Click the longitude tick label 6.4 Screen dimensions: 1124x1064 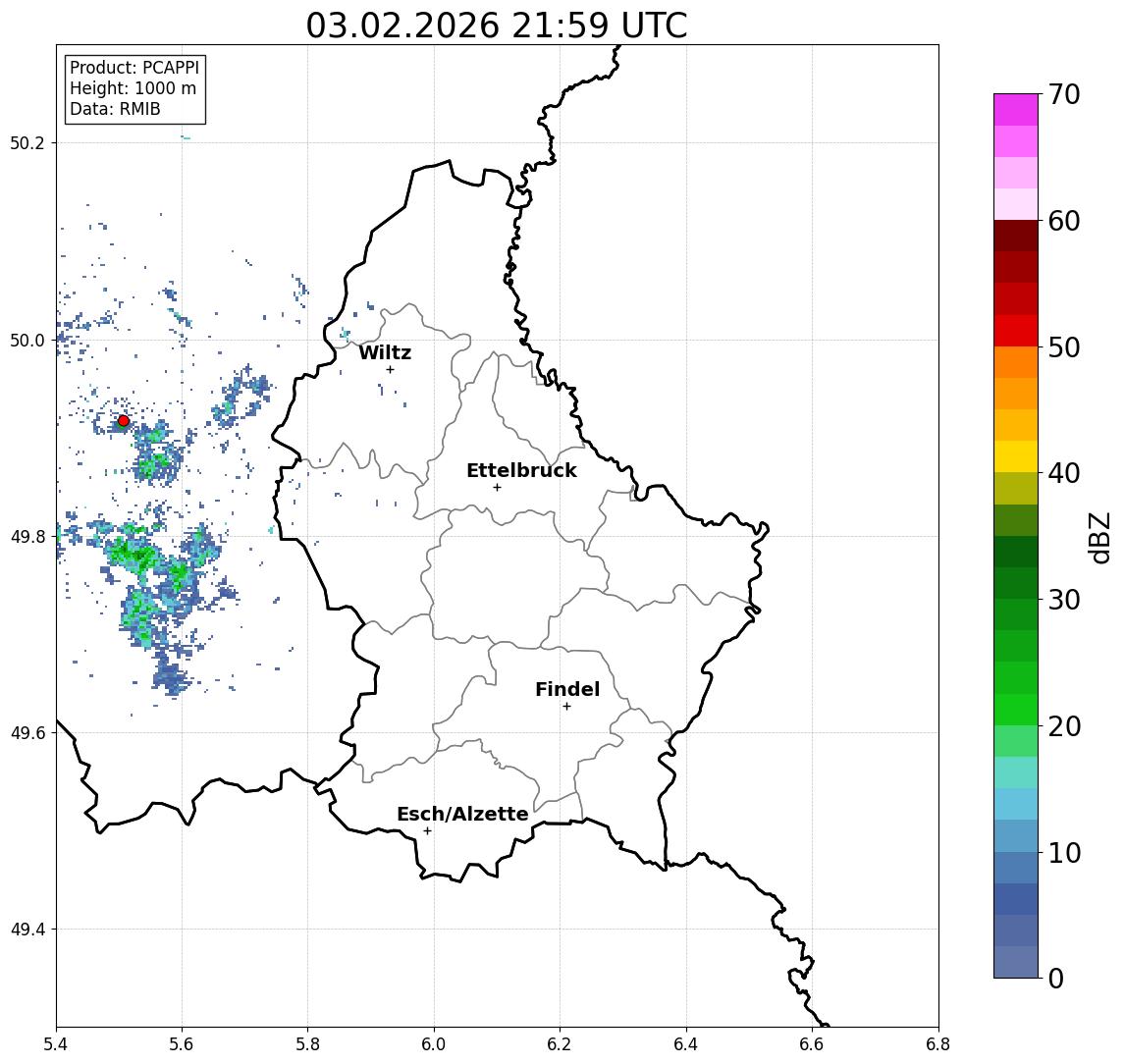[686, 1044]
